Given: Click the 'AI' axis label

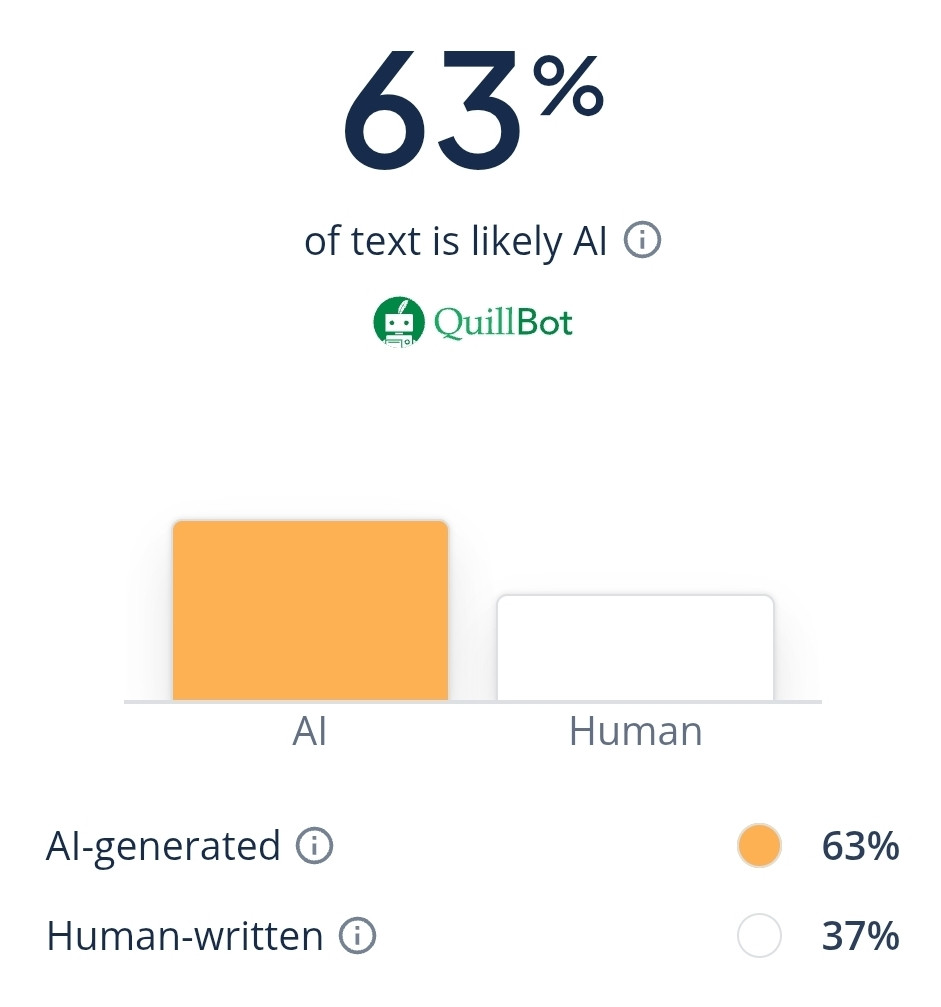Looking at the screenshot, I should pos(310,731).
